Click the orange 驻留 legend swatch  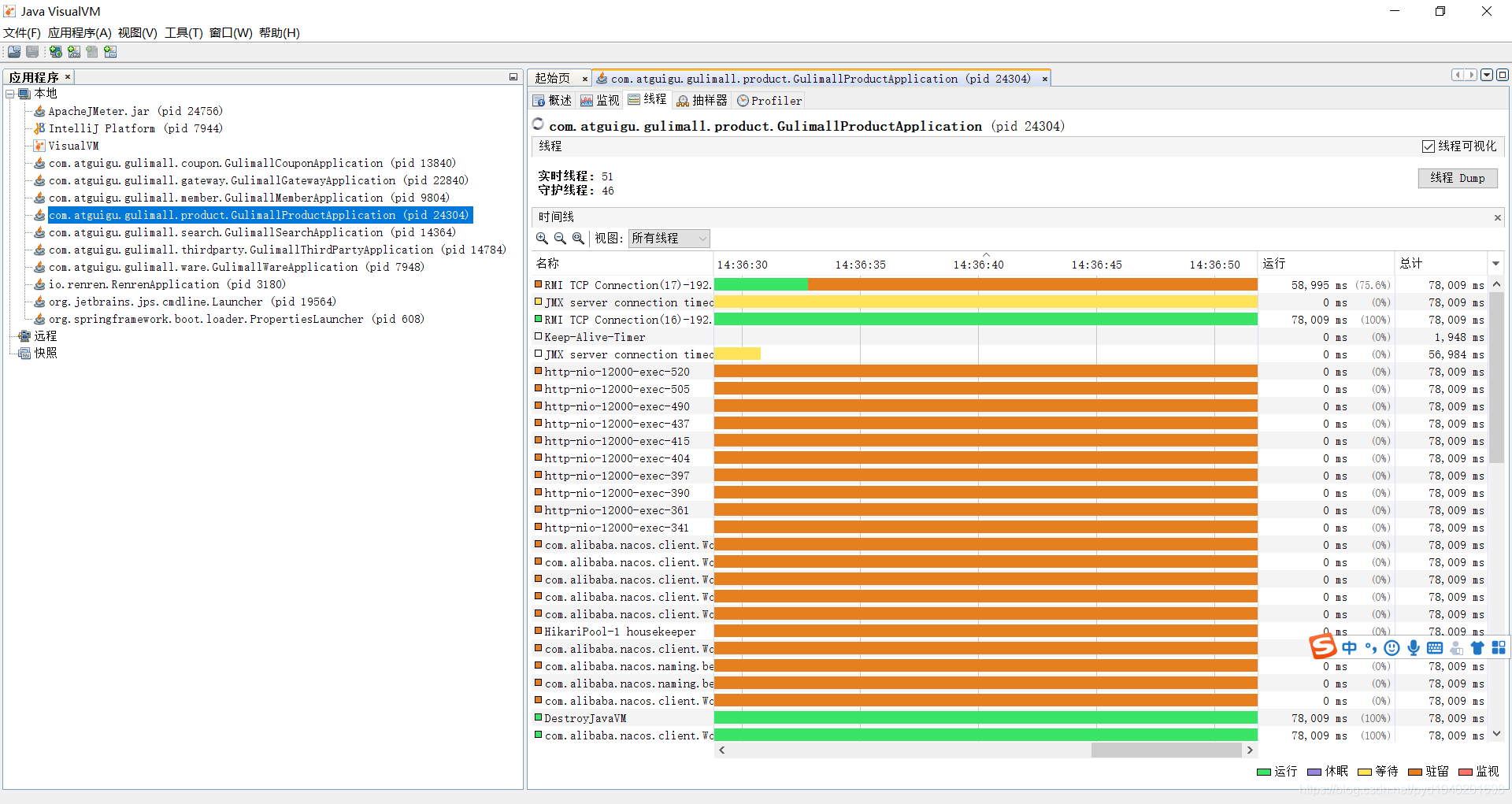click(x=1414, y=772)
